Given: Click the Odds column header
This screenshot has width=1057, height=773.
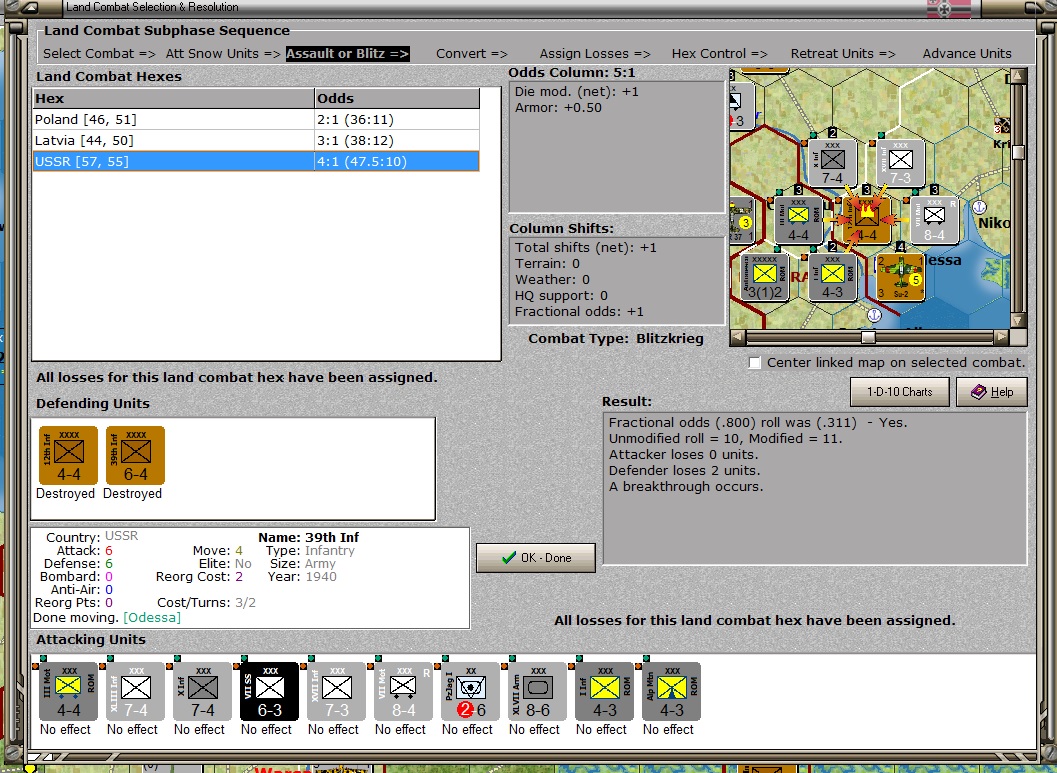Looking at the screenshot, I should (397, 98).
